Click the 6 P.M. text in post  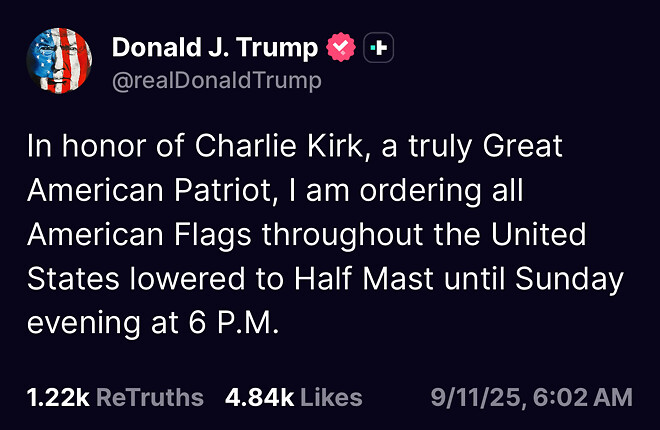coord(234,323)
